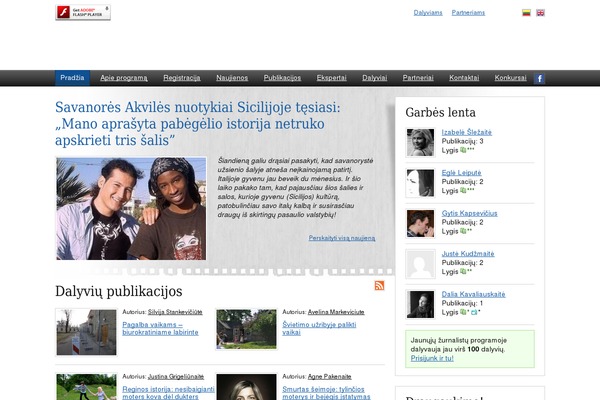This screenshot has width=600, height=400.
Task: Open Izabelė Šležaitė profile link
Action: coord(466,132)
